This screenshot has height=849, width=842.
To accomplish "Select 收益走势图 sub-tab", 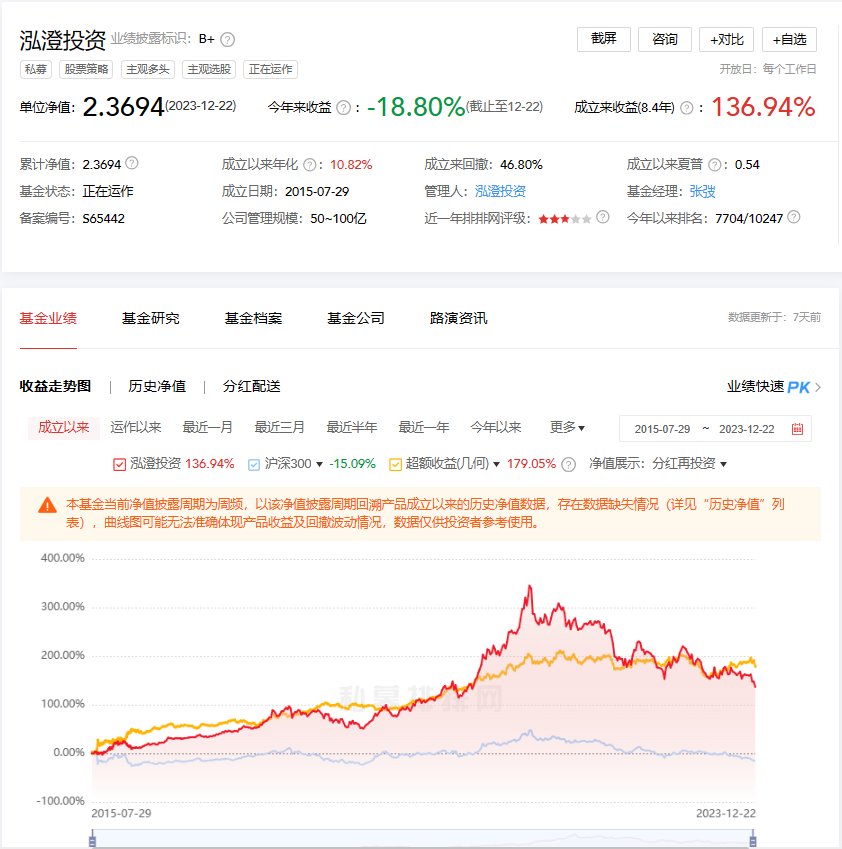I will [x=55, y=387].
